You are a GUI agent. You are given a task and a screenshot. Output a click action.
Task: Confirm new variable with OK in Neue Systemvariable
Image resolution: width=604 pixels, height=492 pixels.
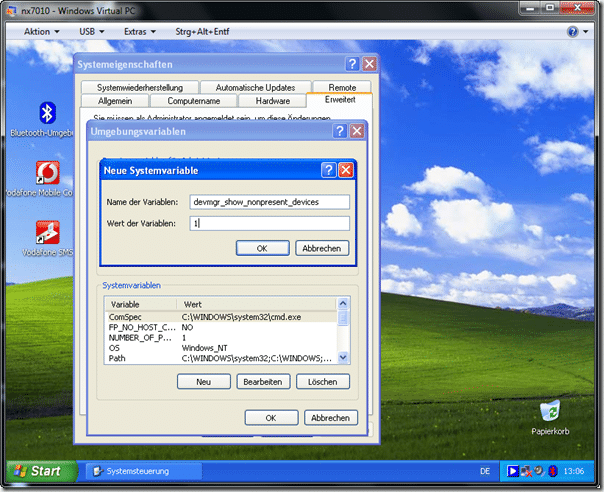(x=262, y=248)
